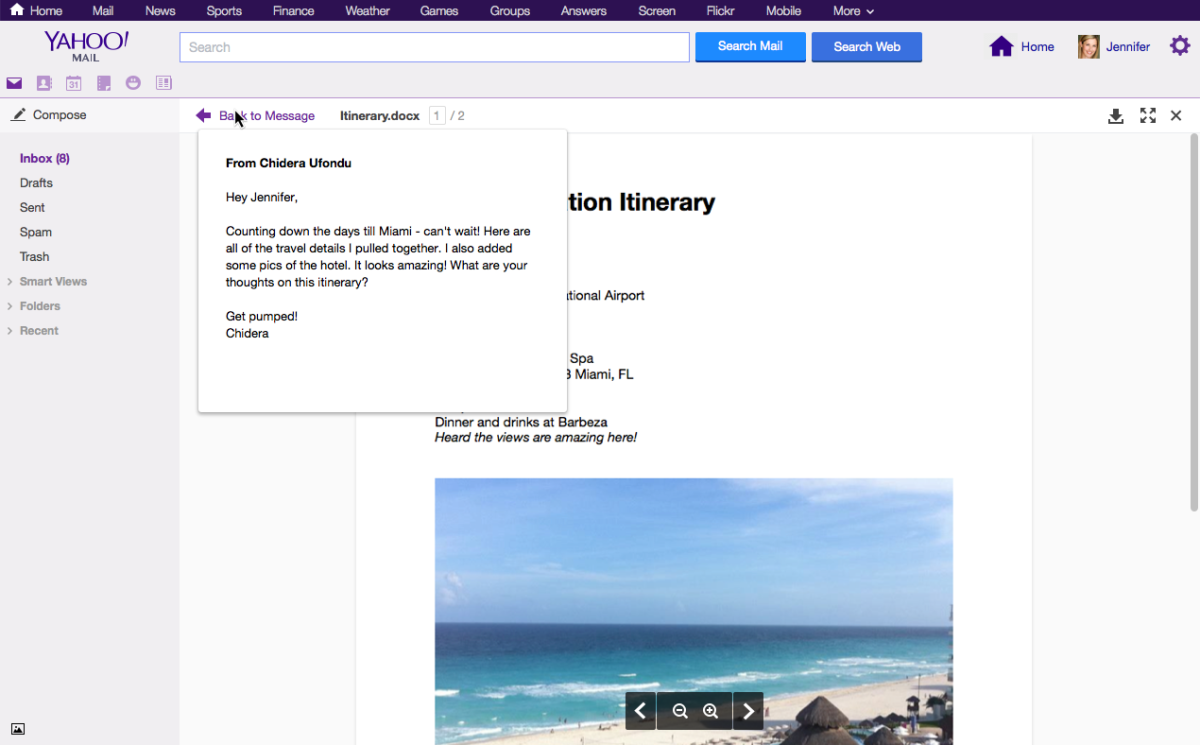
Task: Click the 'From Chidera Ufondu' text
Action: coord(288,163)
